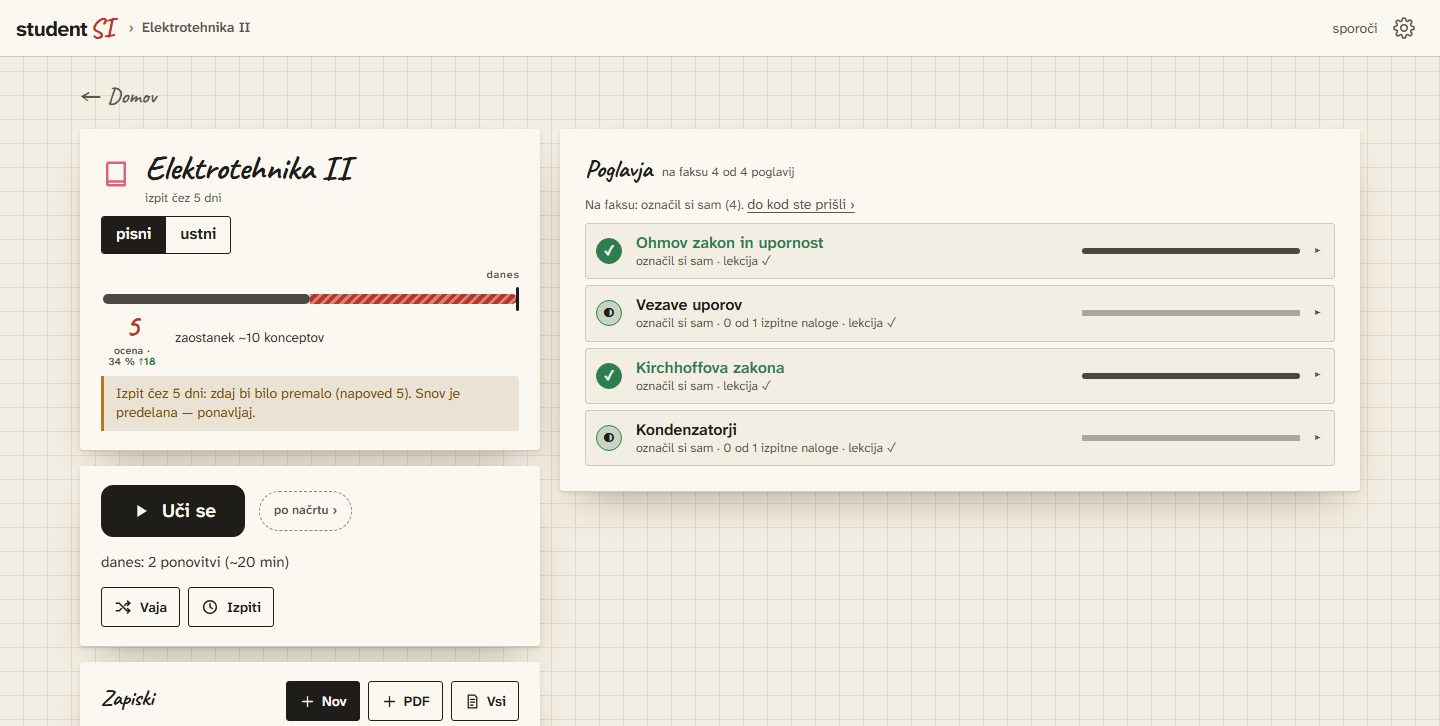Click the half-circle status icon for Kondenzatorji
1440x726 pixels.
click(x=609, y=438)
